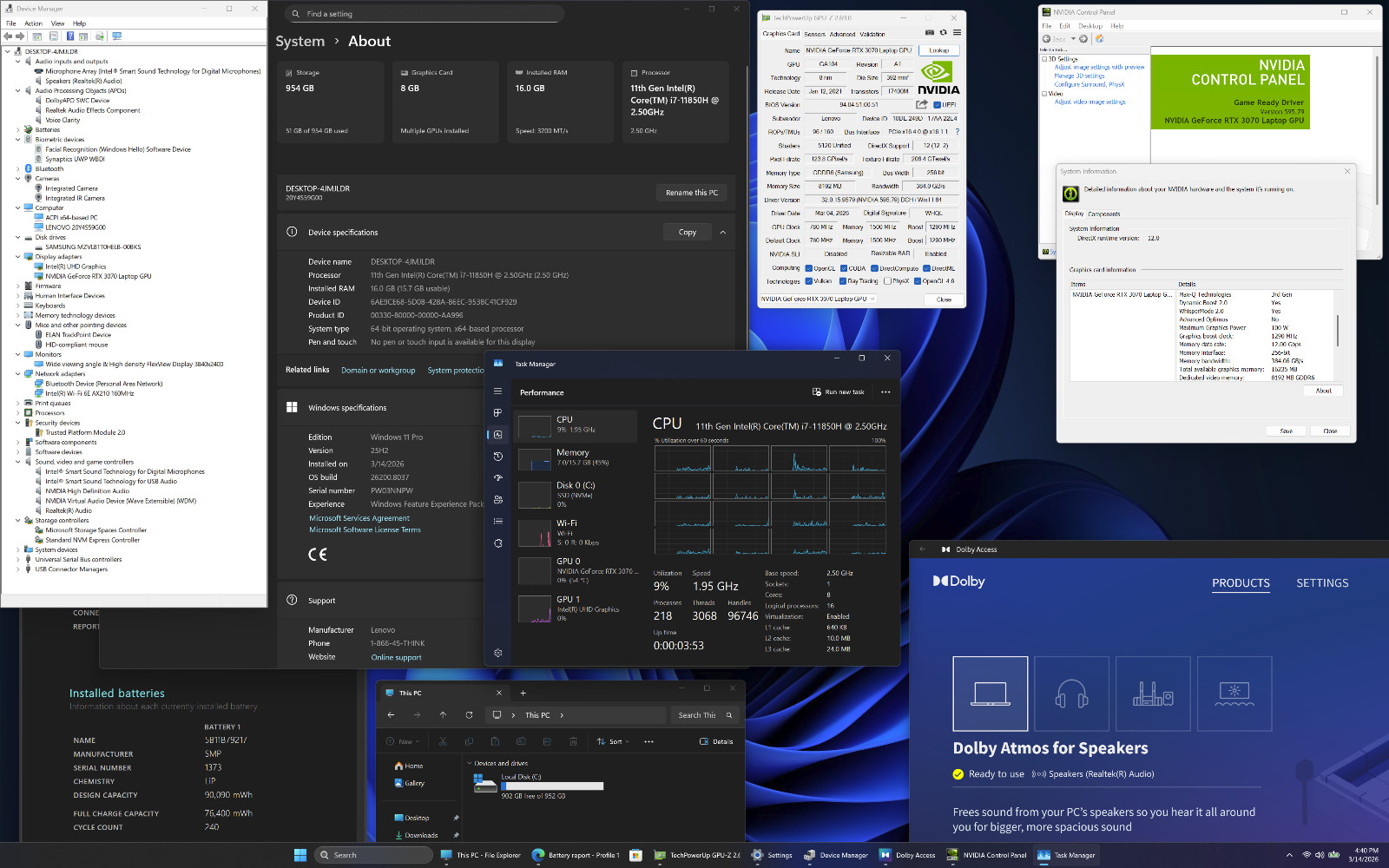Select Dolby headphones product icon
Screen dimensions: 1389x868
[1071, 694]
